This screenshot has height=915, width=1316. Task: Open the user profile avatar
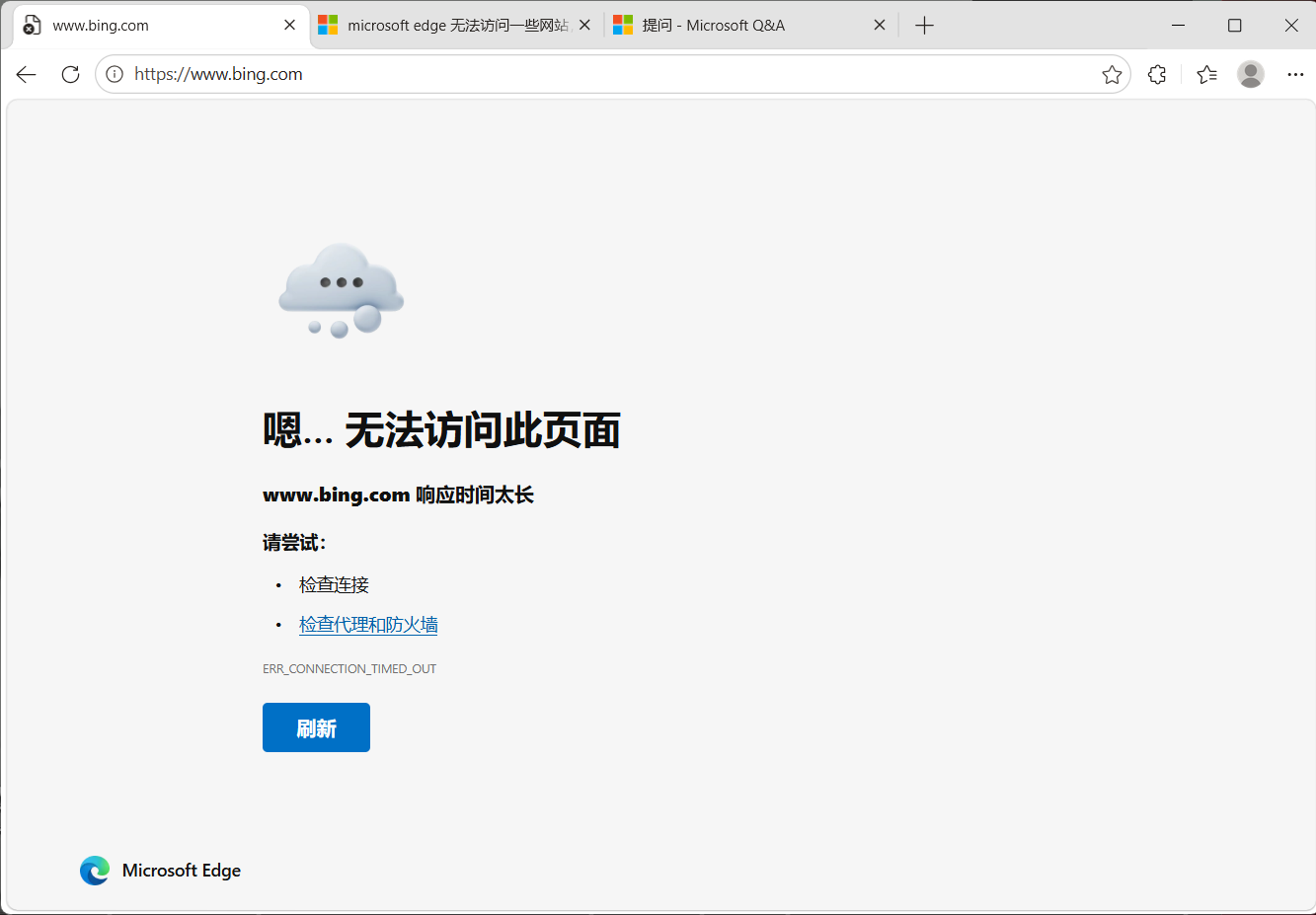tap(1251, 74)
